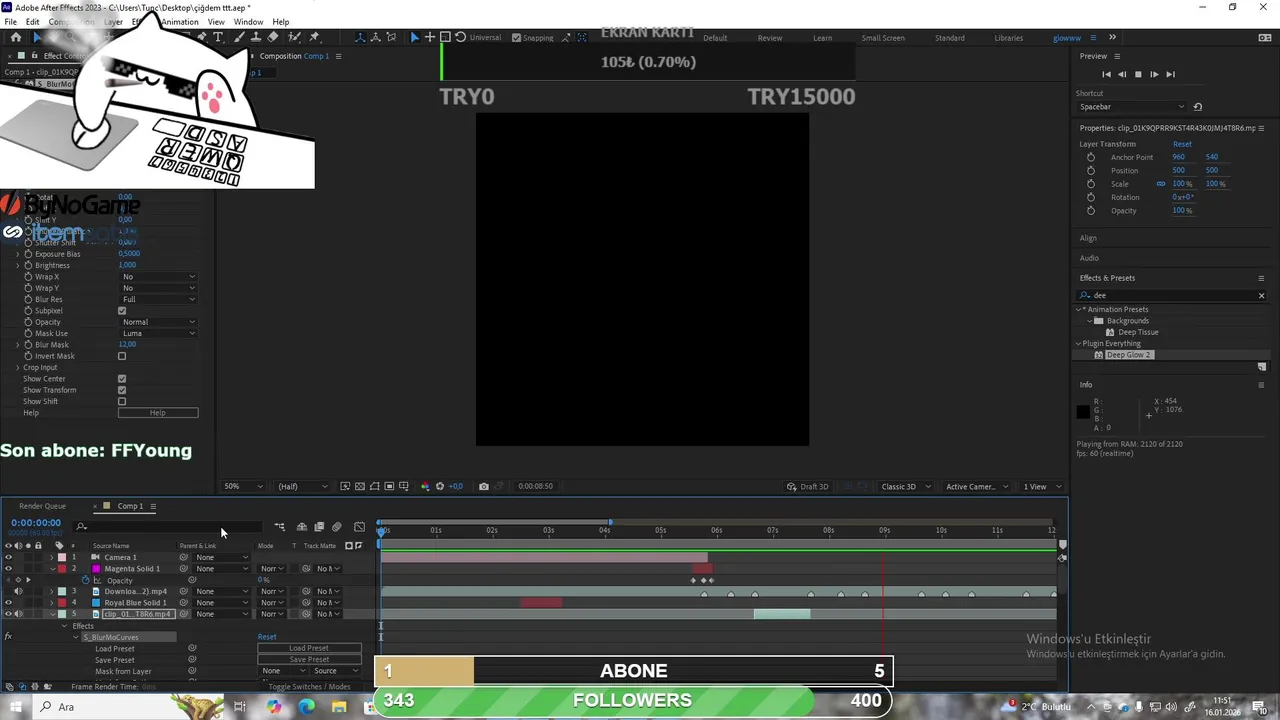The width and height of the screenshot is (1280, 720).
Task: Step forward one frame in Preview
Action: [x=1154, y=74]
